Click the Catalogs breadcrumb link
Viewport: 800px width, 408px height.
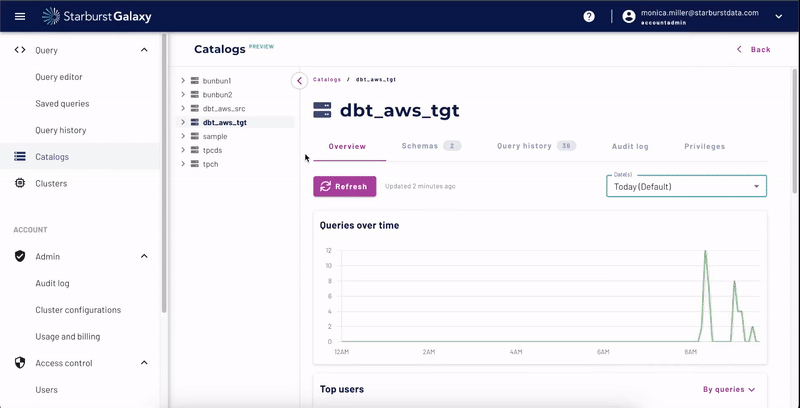coord(327,80)
